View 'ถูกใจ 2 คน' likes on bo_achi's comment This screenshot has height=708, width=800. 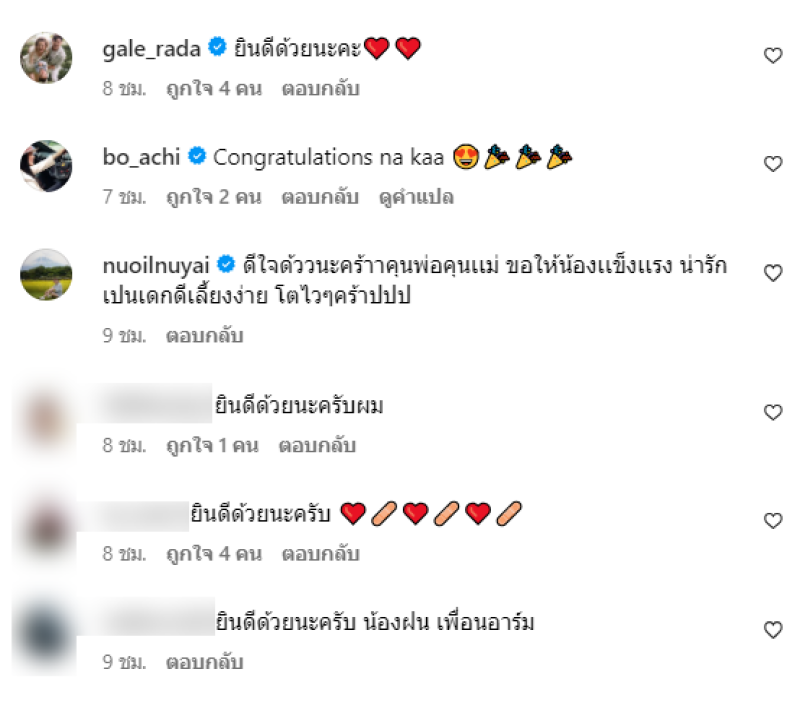click(x=214, y=197)
